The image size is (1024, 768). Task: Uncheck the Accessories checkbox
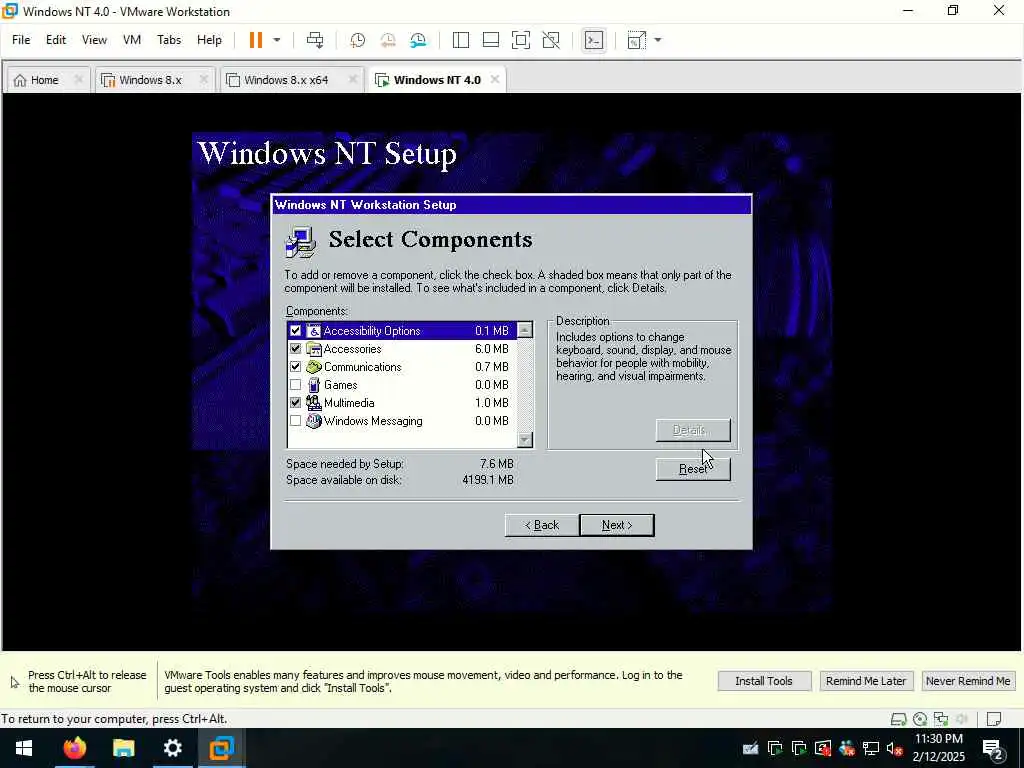coord(295,349)
